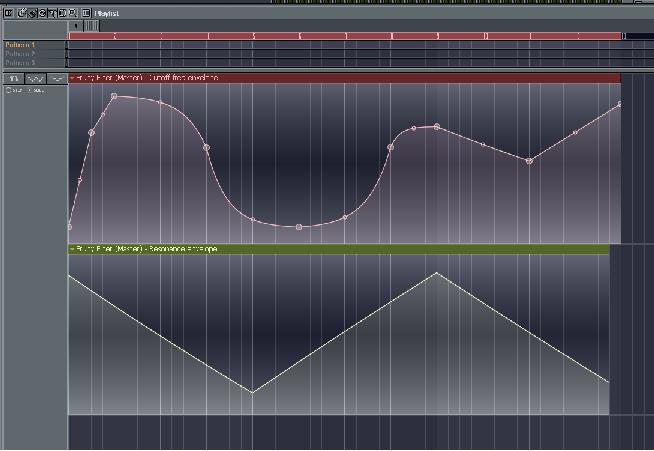Click the first envelope mode button showing bars
This screenshot has width=654, height=451.
point(14,78)
